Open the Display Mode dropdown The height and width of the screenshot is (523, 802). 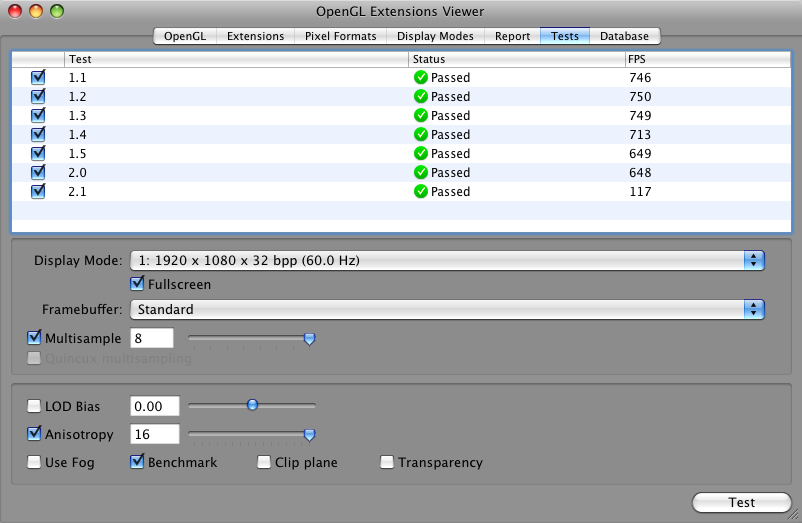447,260
